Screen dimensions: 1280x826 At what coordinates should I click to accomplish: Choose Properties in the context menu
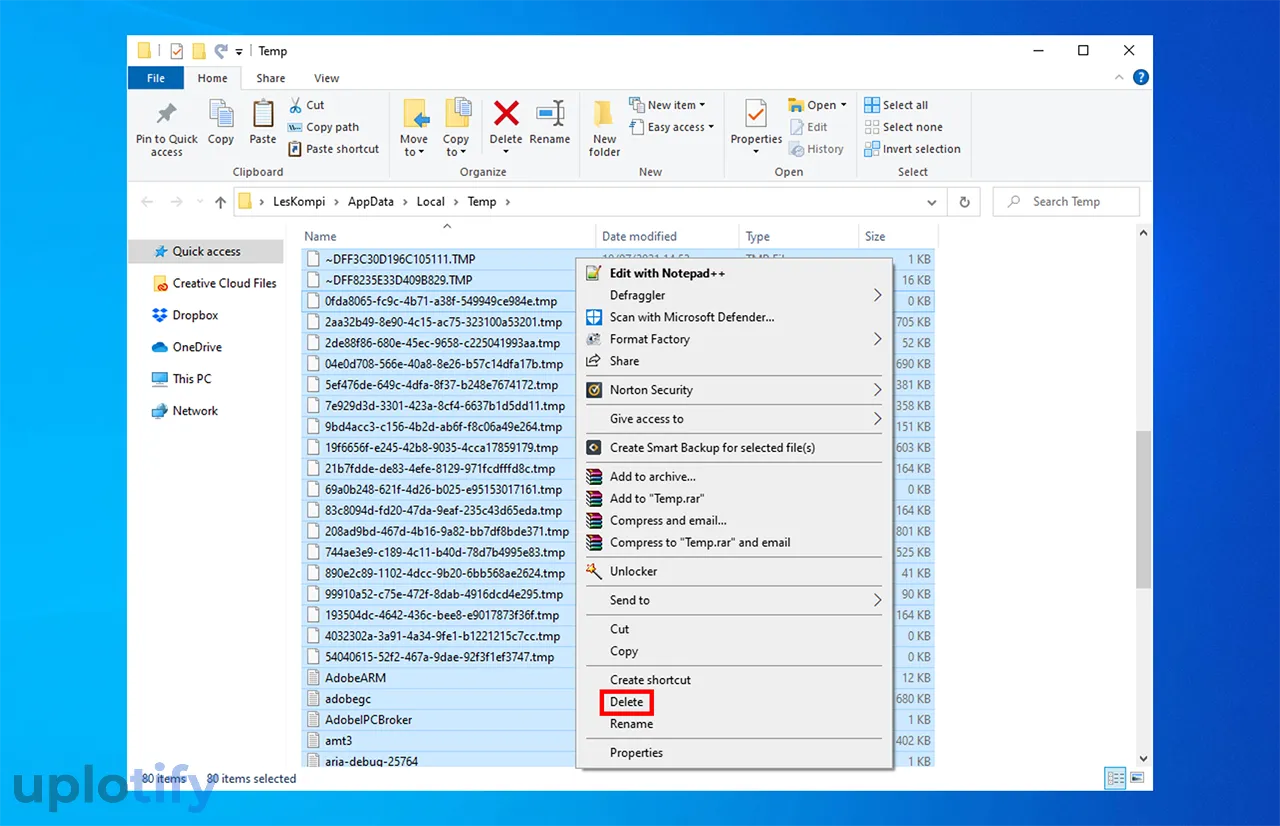(735, 753)
